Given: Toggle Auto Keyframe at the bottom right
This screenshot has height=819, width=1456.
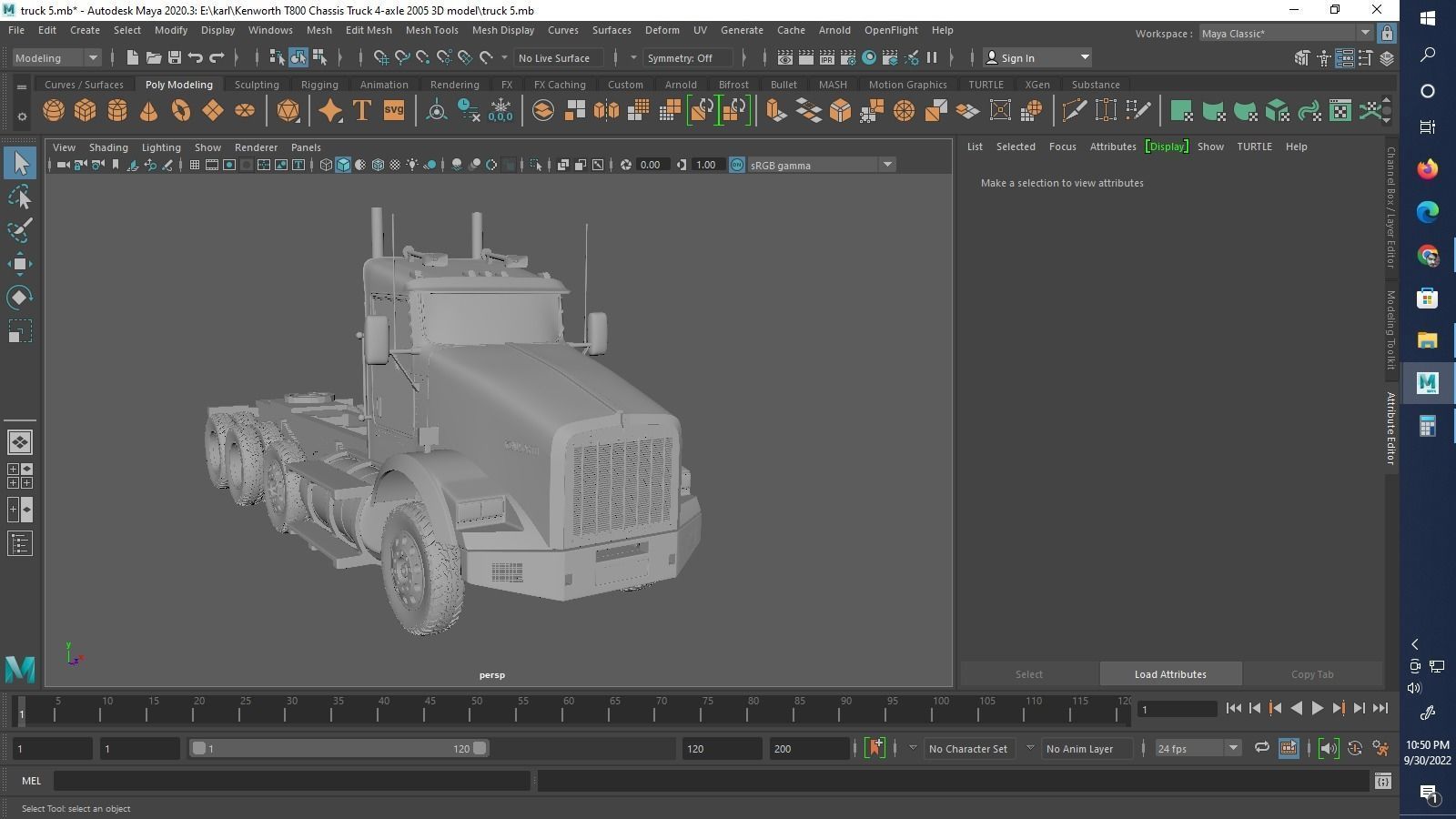Looking at the screenshot, I should [1354, 748].
